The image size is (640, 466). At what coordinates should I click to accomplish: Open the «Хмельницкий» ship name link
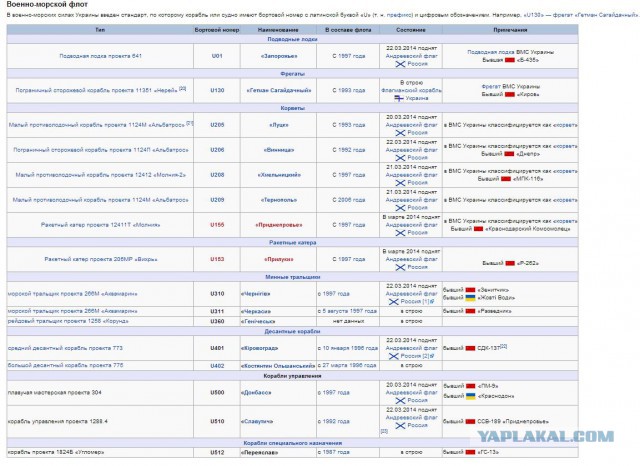coord(279,175)
